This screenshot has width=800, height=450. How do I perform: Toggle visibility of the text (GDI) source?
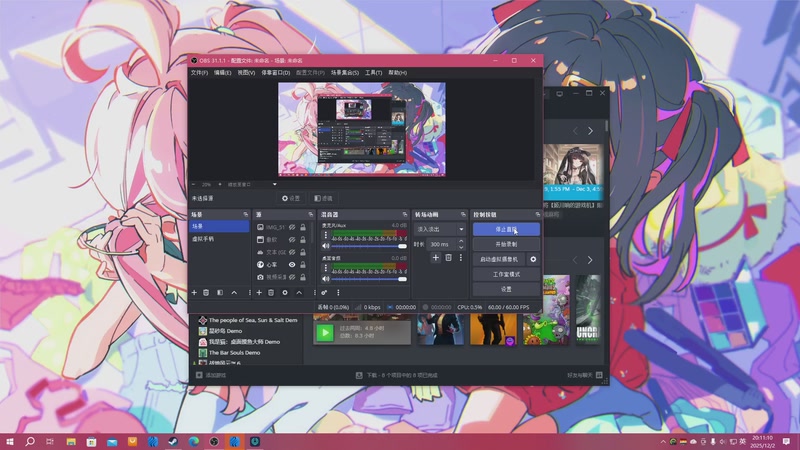[x=292, y=252]
